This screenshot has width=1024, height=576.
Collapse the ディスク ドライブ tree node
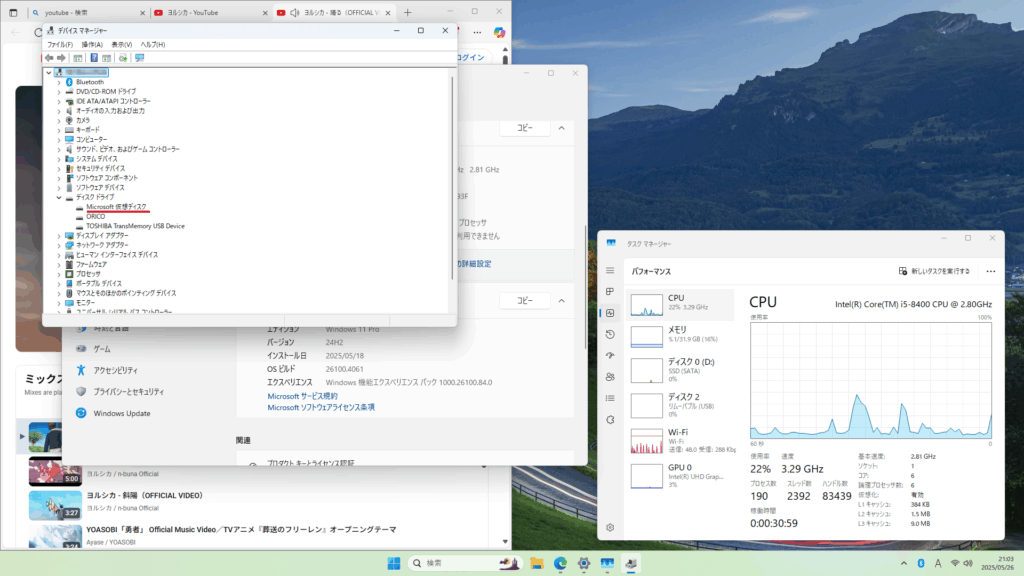point(59,198)
